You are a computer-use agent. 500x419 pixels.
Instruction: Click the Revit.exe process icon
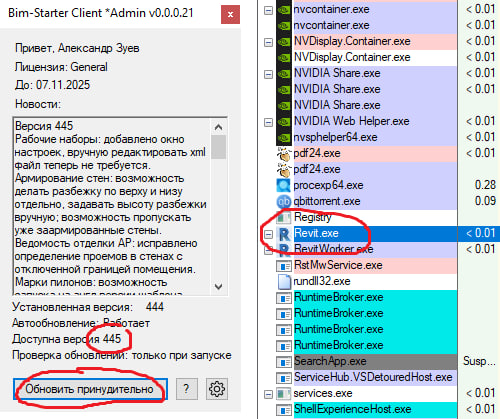284,234
